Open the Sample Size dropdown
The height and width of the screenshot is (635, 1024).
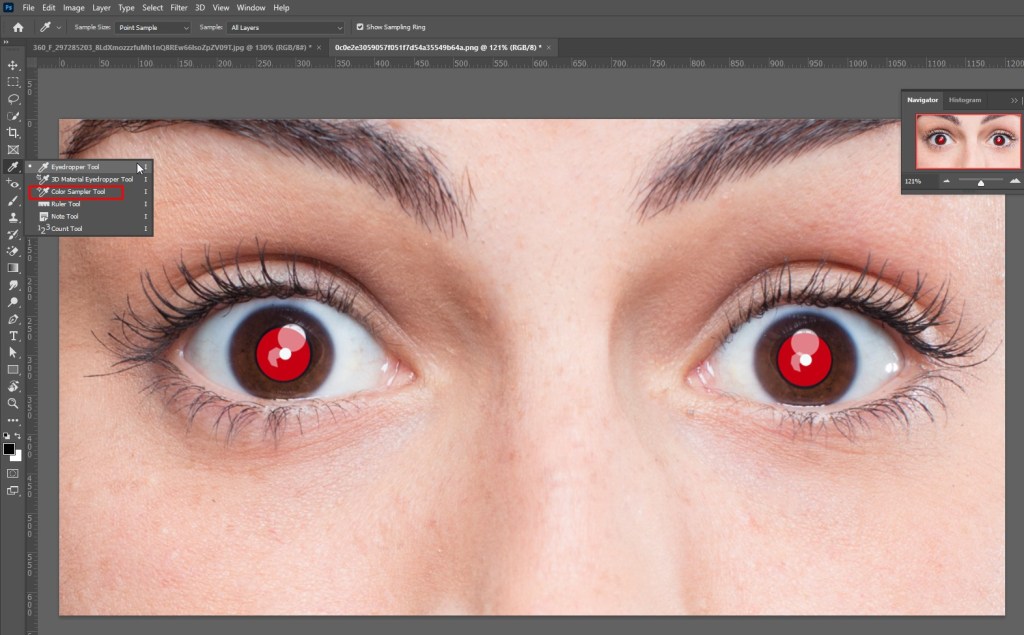point(154,27)
